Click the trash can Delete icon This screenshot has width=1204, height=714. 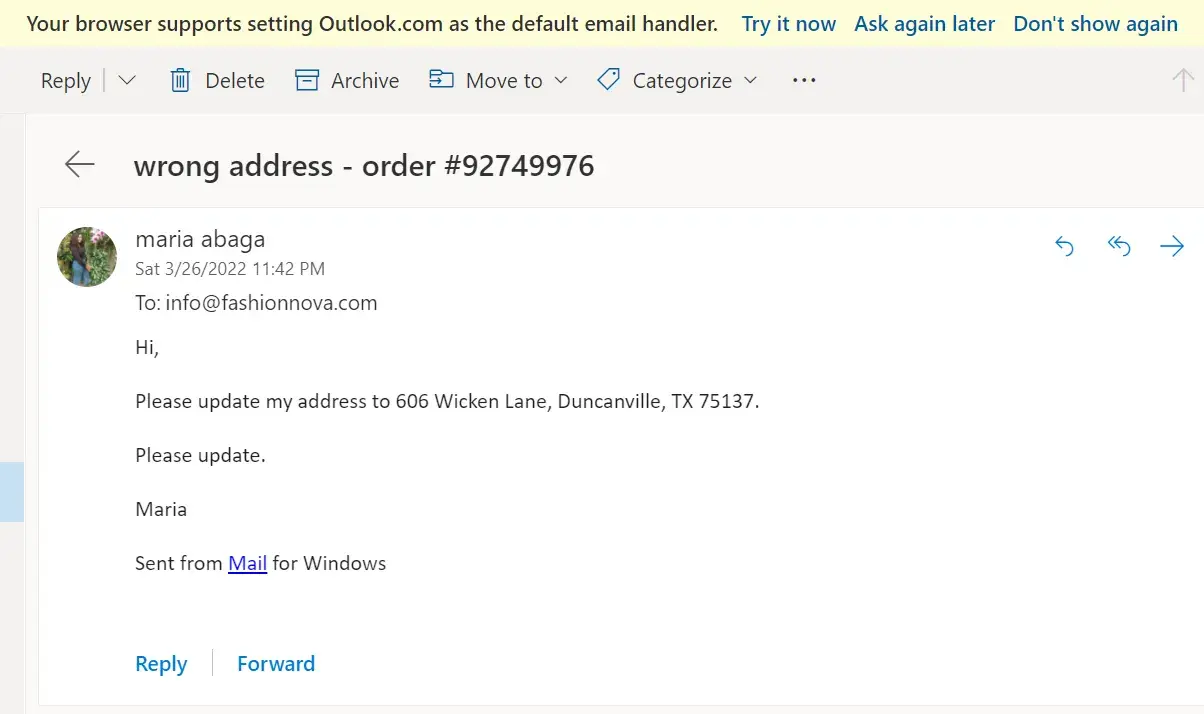[x=180, y=81]
